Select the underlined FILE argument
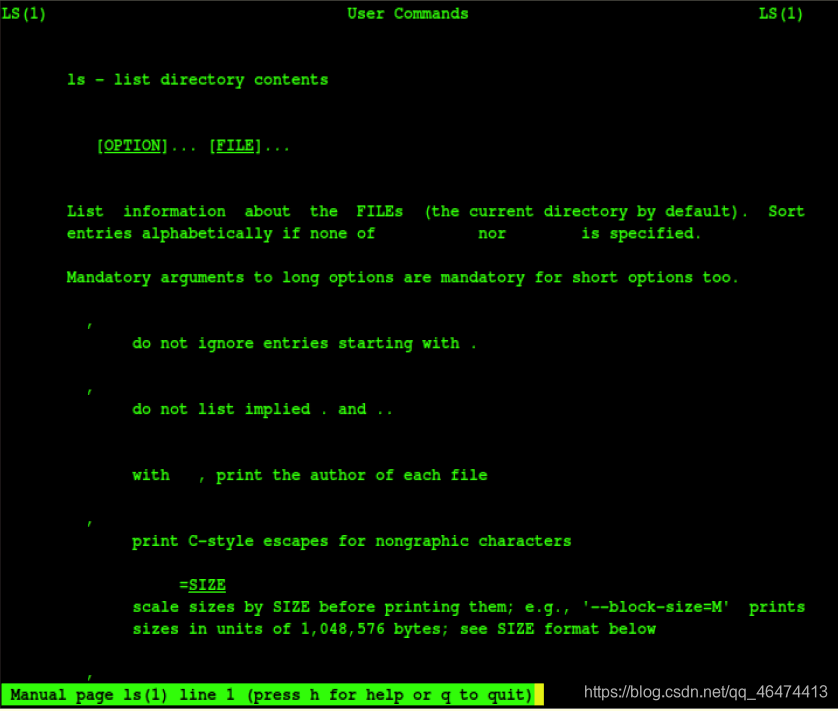Viewport: 838px width, 711px height. (235, 145)
